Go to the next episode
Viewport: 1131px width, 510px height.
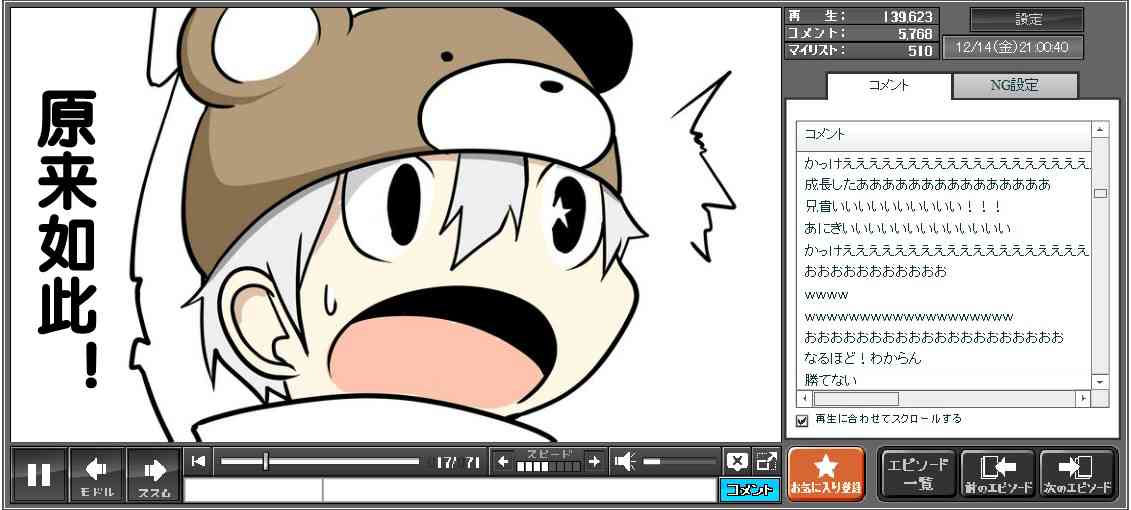[1077, 474]
